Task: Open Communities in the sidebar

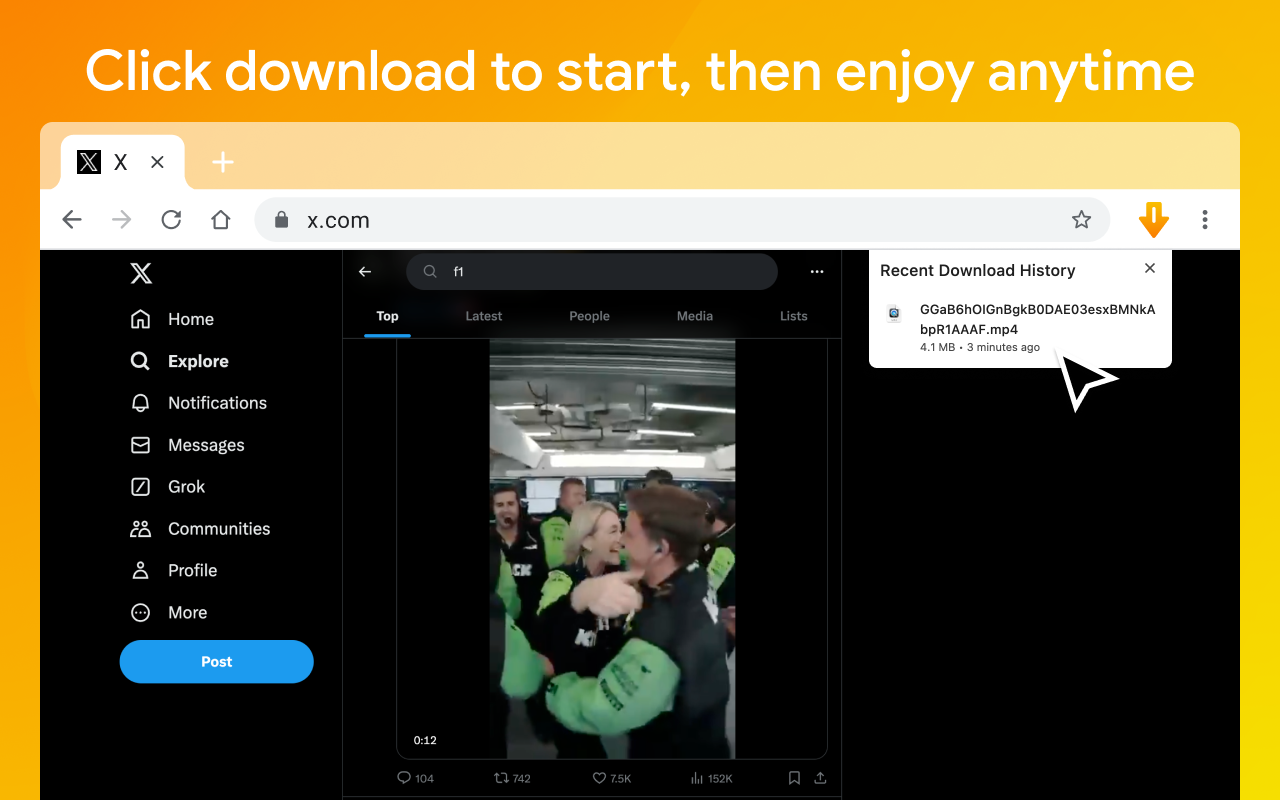Action: [219, 529]
